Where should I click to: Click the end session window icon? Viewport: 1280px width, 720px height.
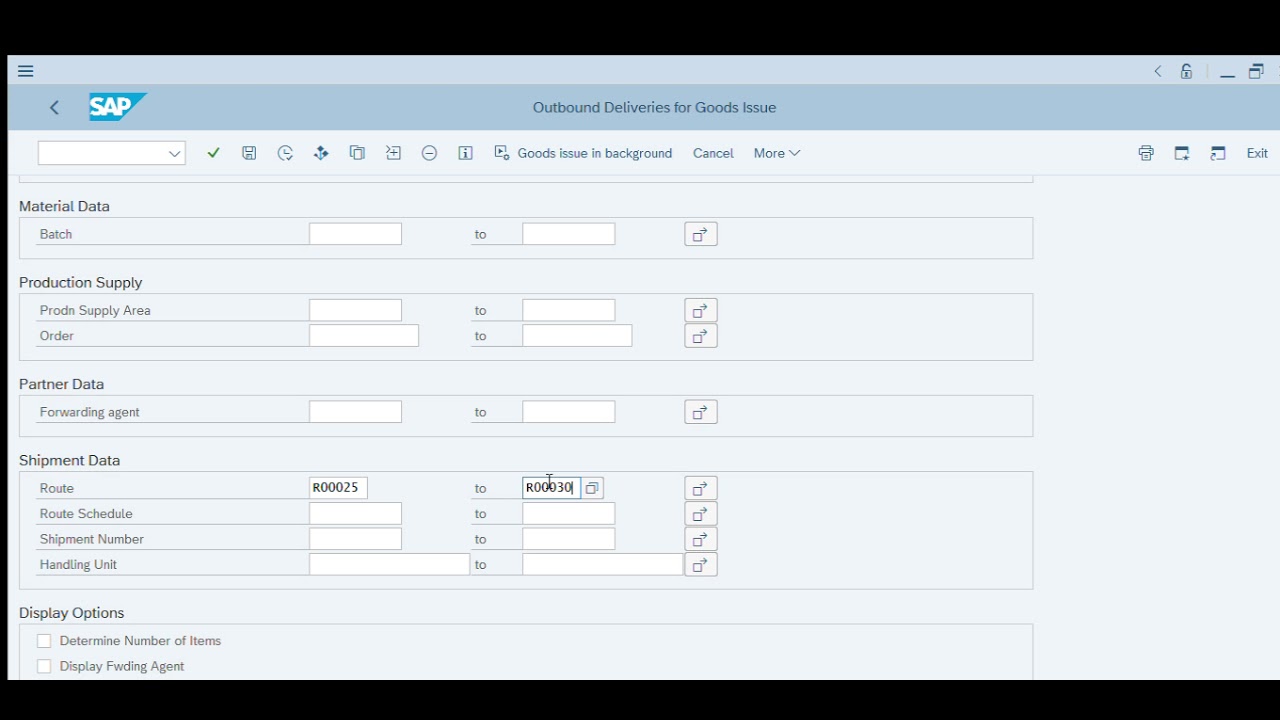point(1218,153)
